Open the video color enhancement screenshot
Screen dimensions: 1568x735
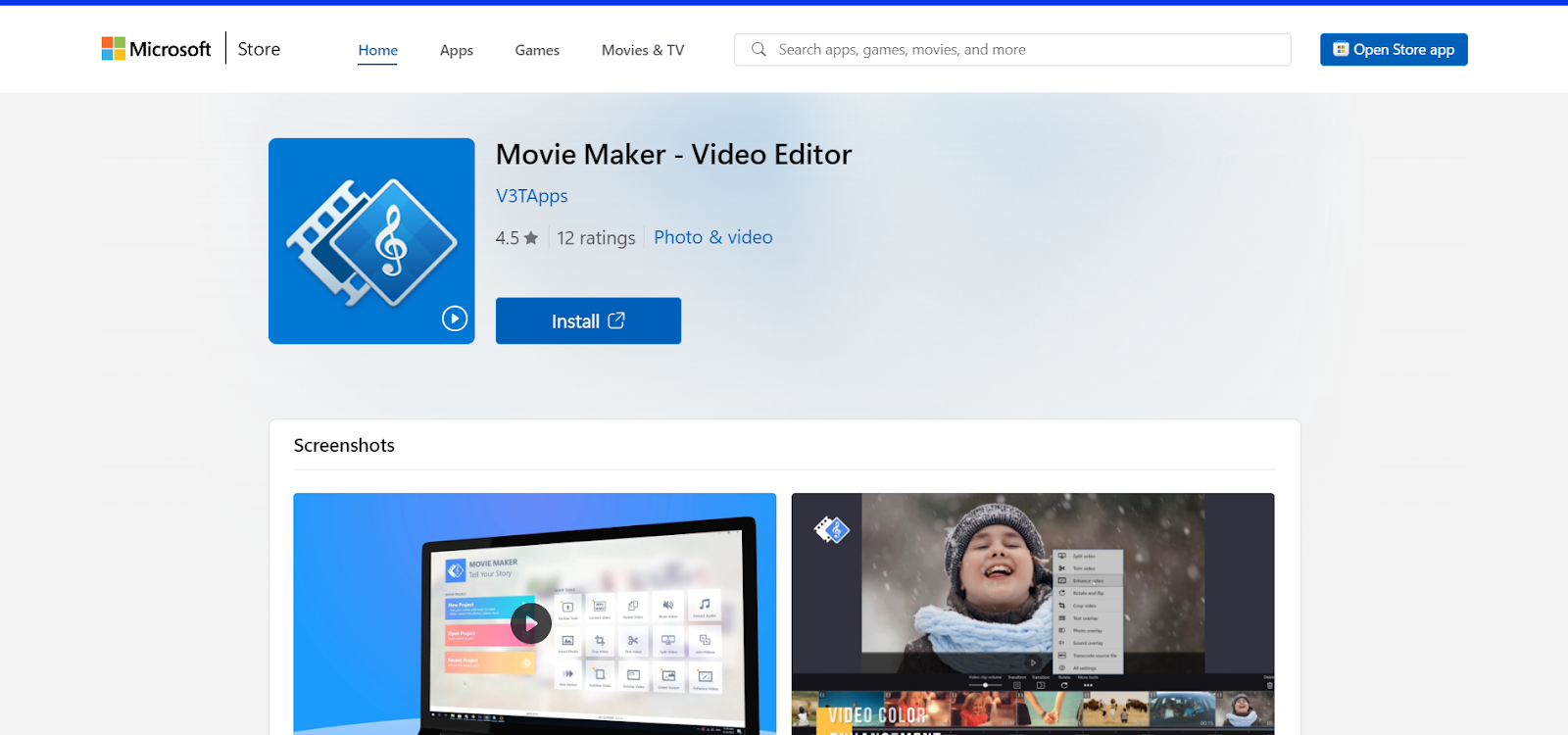[x=1033, y=613]
